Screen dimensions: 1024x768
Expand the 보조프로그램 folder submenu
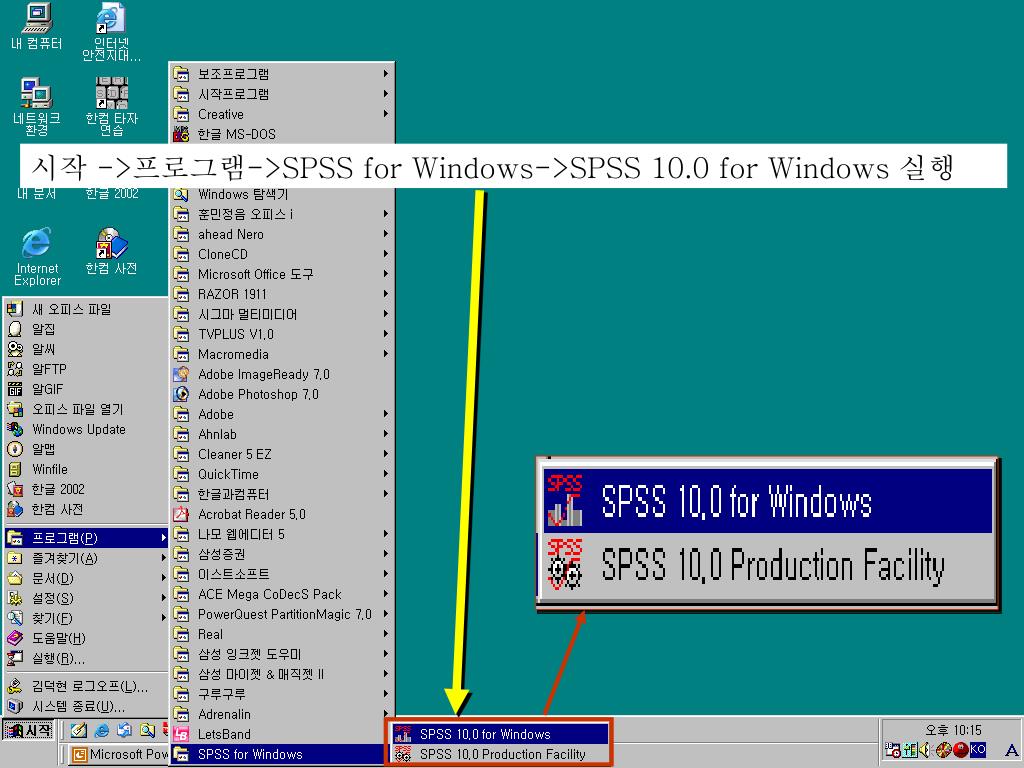pos(282,74)
